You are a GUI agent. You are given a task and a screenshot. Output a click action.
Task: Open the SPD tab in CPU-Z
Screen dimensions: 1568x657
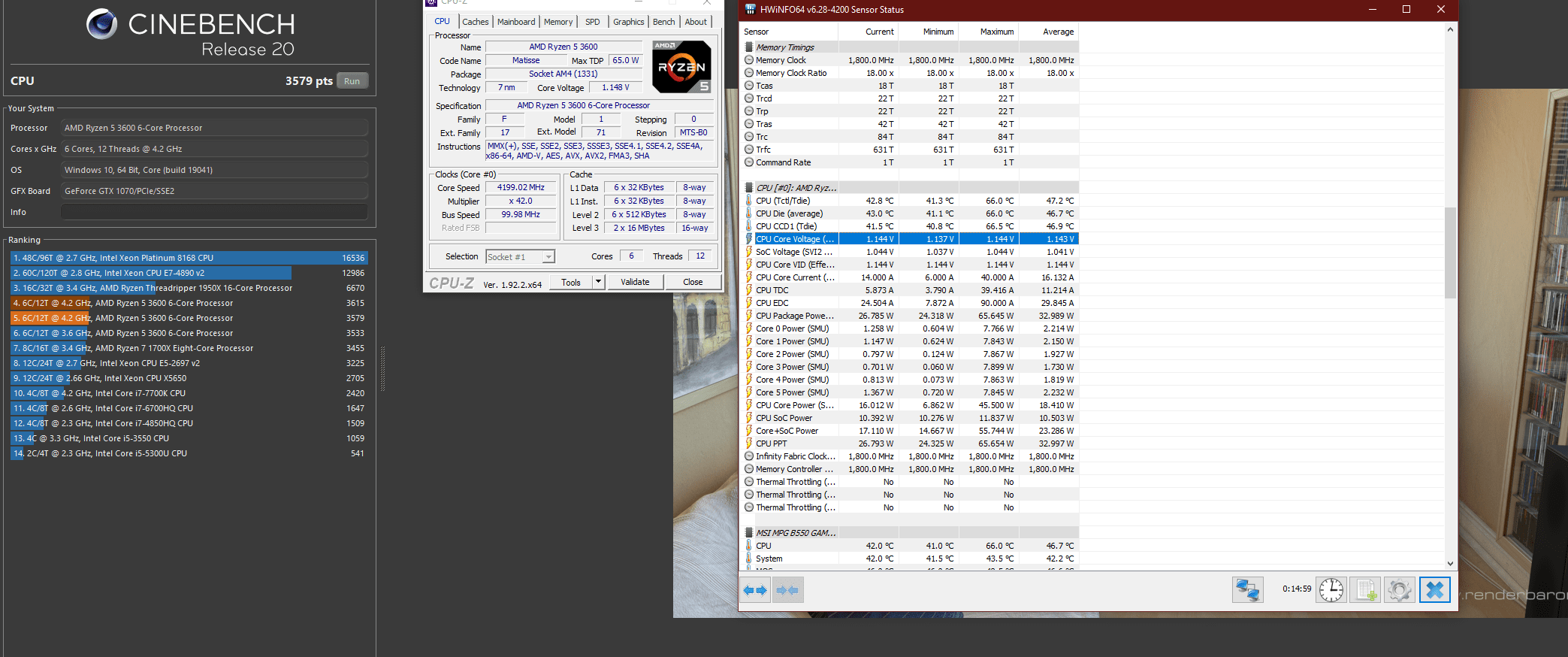[x=593, y=22]
